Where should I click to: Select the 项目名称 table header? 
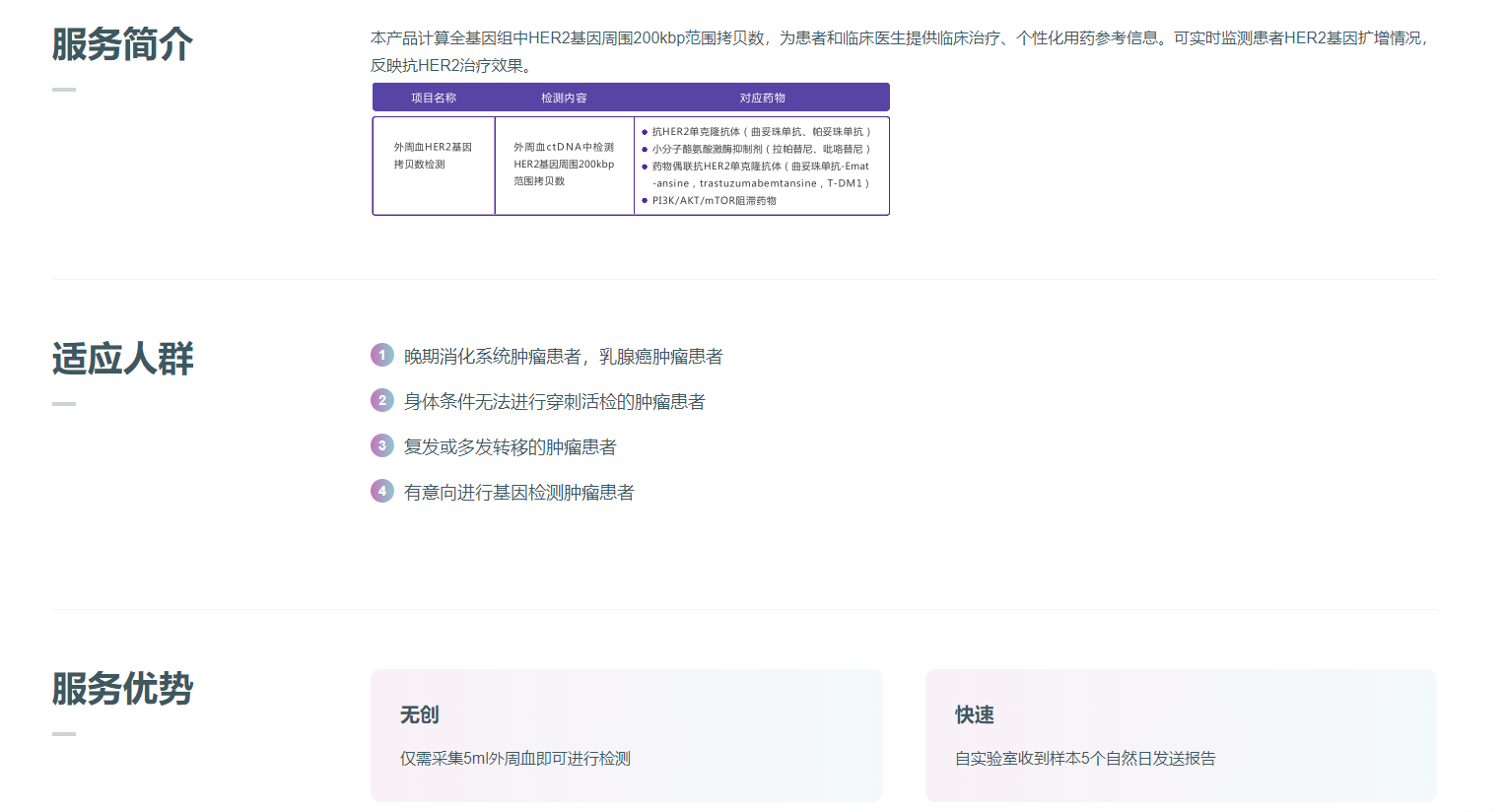(x=434, y=98)
